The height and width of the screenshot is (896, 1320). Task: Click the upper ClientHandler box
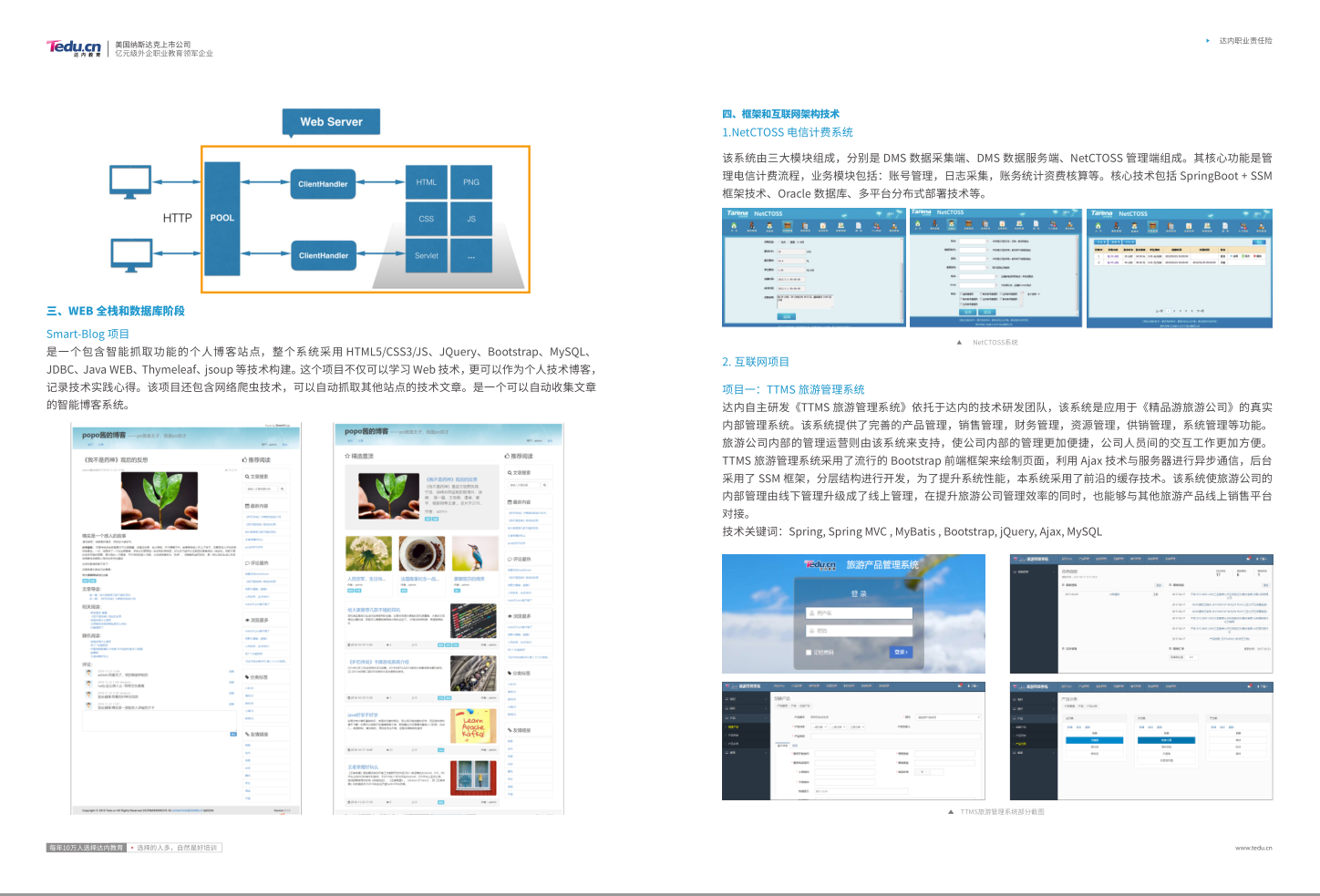pos(323,184)
